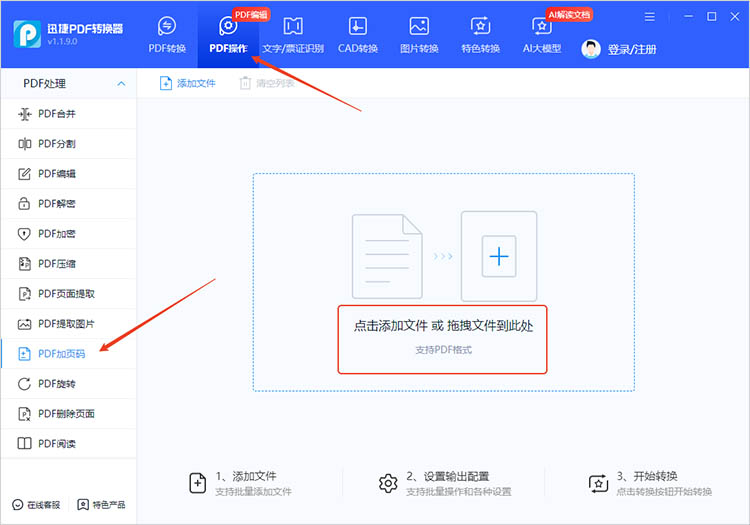Select PDF加页码 in the sidebar
Image resolution: width=750 pixels, height=525 pixels.
[68, 354]
